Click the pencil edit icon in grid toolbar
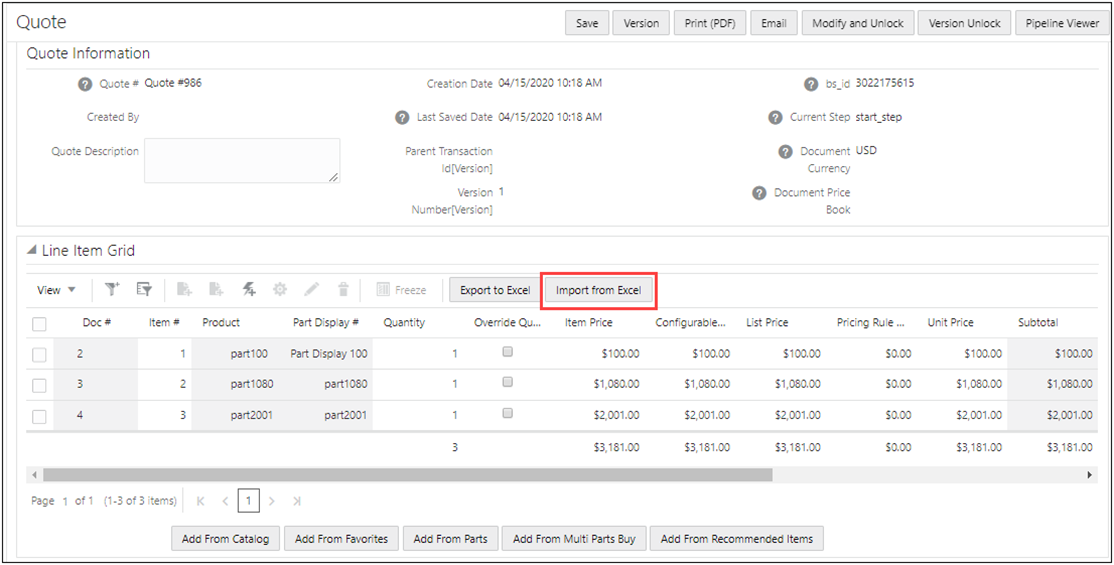This screenshot has width=1114, height=565. click(x=312, y=290)
